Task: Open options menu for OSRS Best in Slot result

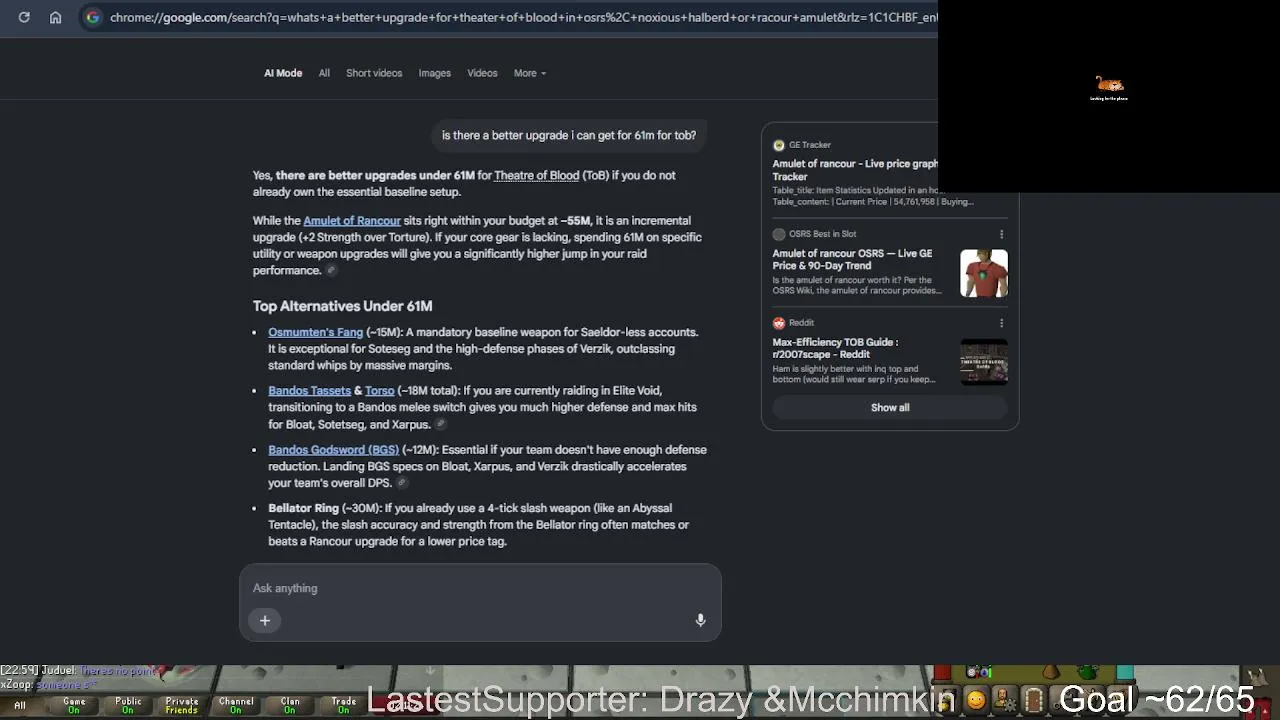Action: (x=1001, y=234)
